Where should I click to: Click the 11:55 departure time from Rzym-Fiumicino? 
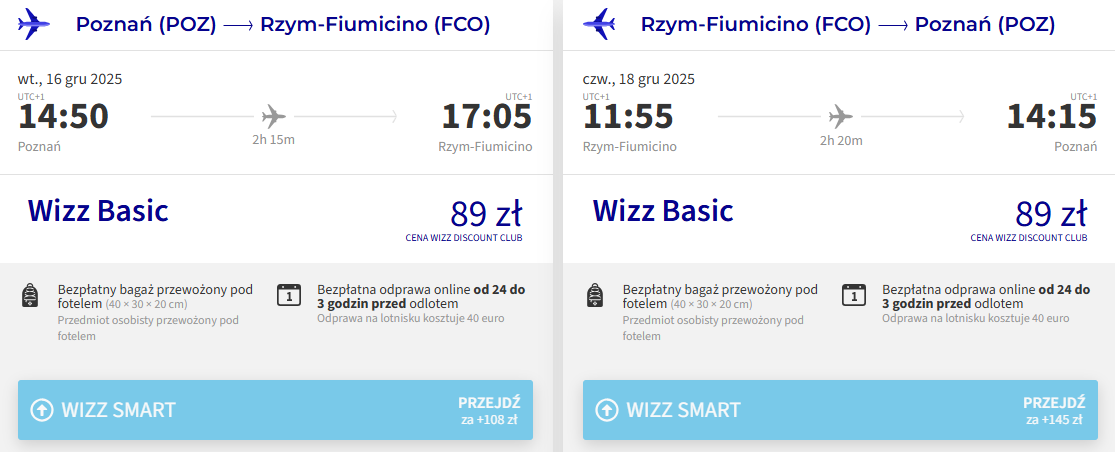pos(627,117)
